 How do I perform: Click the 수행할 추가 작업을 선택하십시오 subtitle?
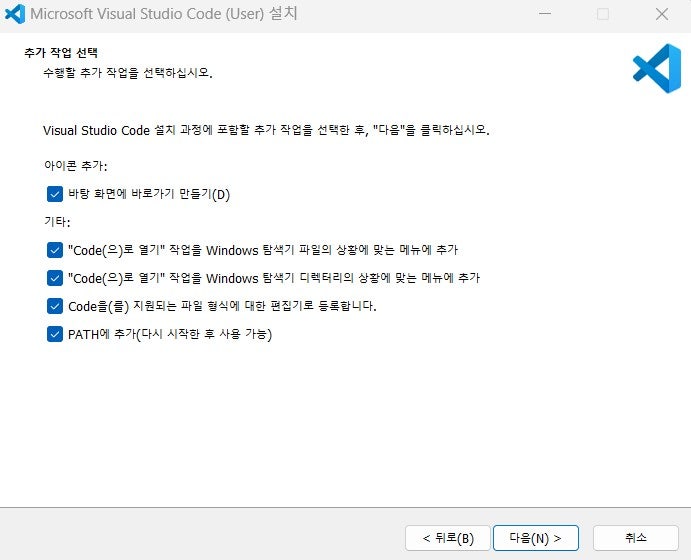click(x=128, y=73)
